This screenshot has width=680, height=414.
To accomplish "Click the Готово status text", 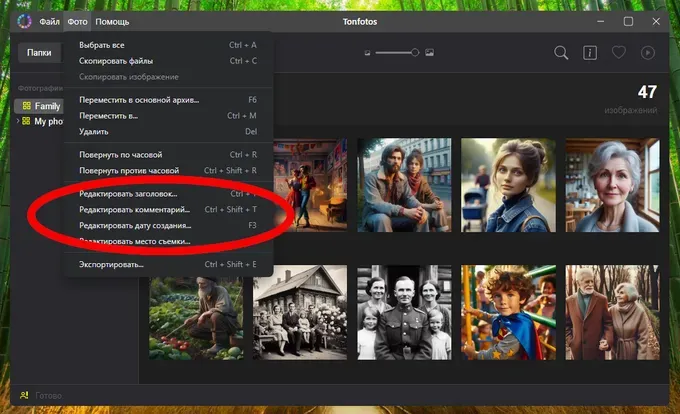I will 49,395.
